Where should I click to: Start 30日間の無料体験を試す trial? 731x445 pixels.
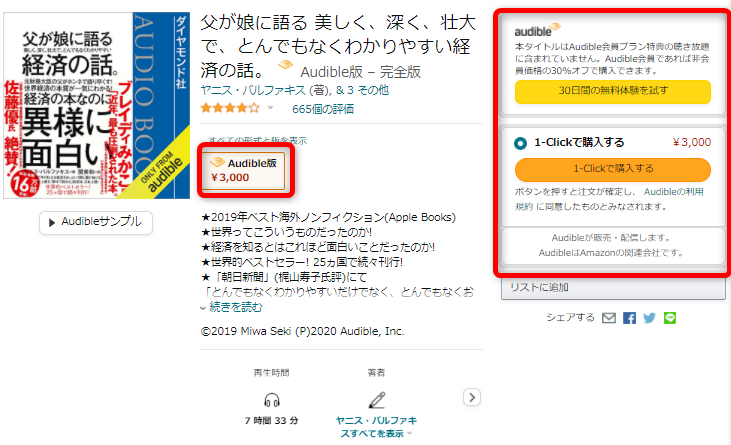pos(613,92)
